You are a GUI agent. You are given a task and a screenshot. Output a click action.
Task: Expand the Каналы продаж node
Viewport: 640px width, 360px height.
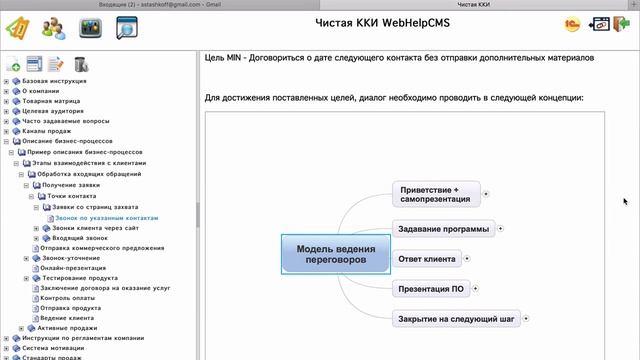(6, 131)
